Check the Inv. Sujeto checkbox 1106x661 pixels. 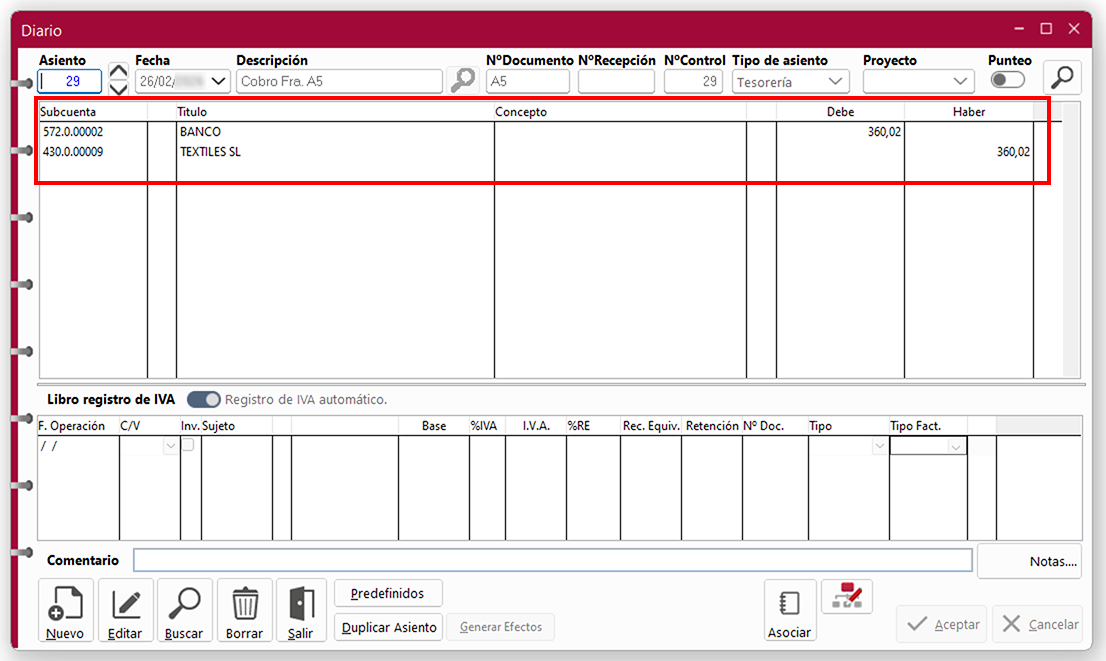187,446
